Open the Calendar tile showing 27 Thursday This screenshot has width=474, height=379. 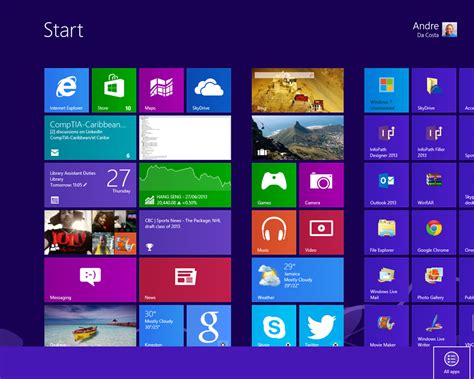(90, 185)
